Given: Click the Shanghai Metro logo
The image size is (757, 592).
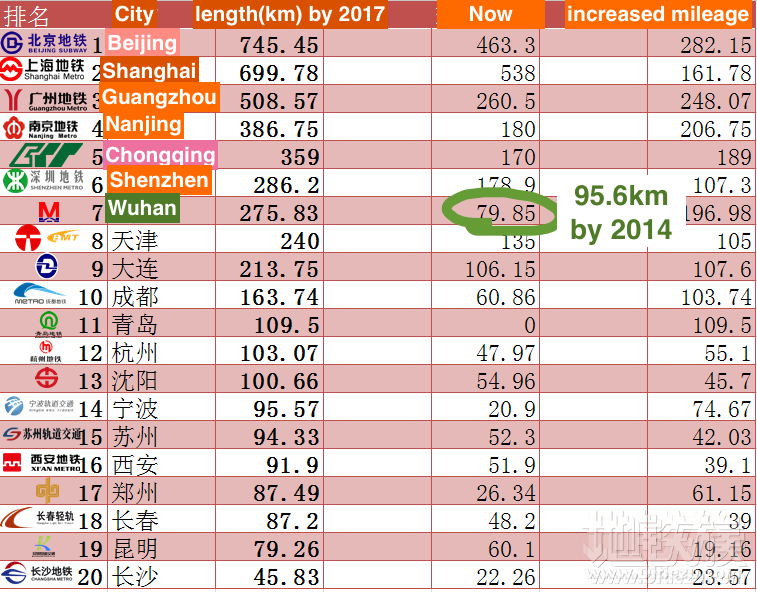Looking at the screenshot, I should pos(42,70).
